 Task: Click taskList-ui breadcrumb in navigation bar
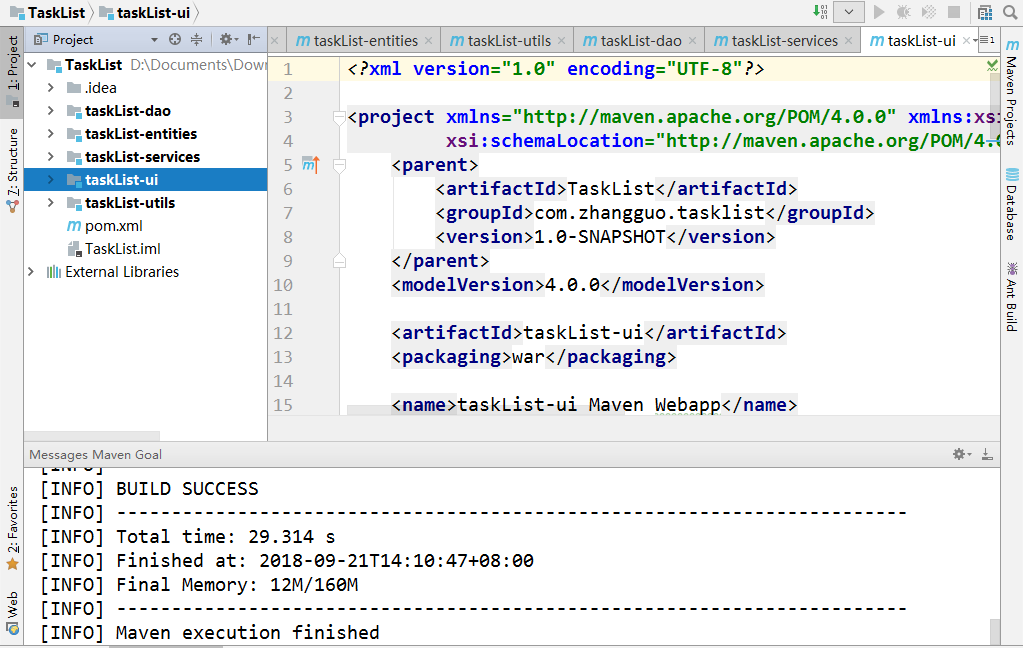(x=145, y=12)
